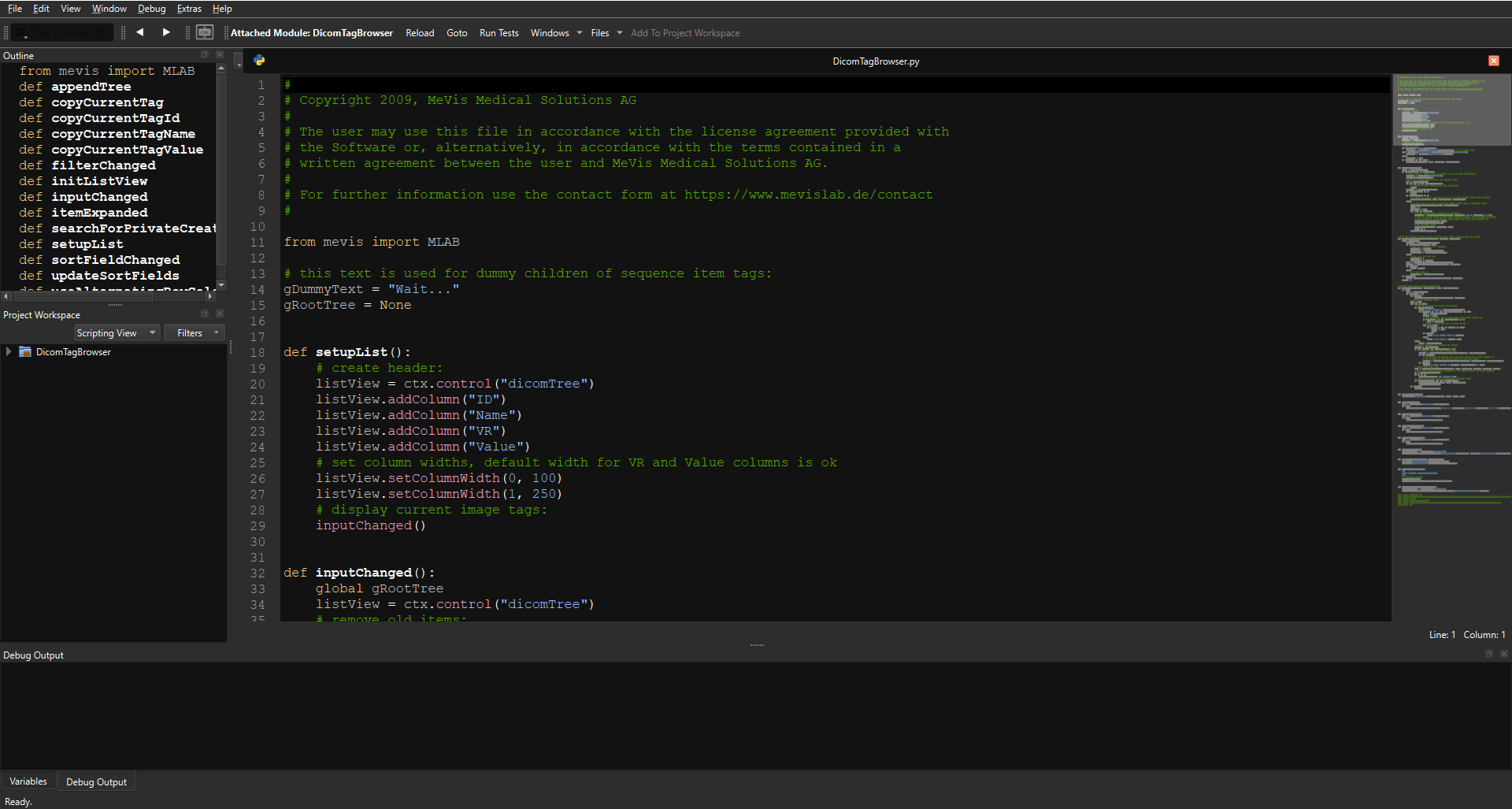This screenshot has width=1512, height=809.
Task: Click Run Tests in the toolbar
Action: coord(498,33)
